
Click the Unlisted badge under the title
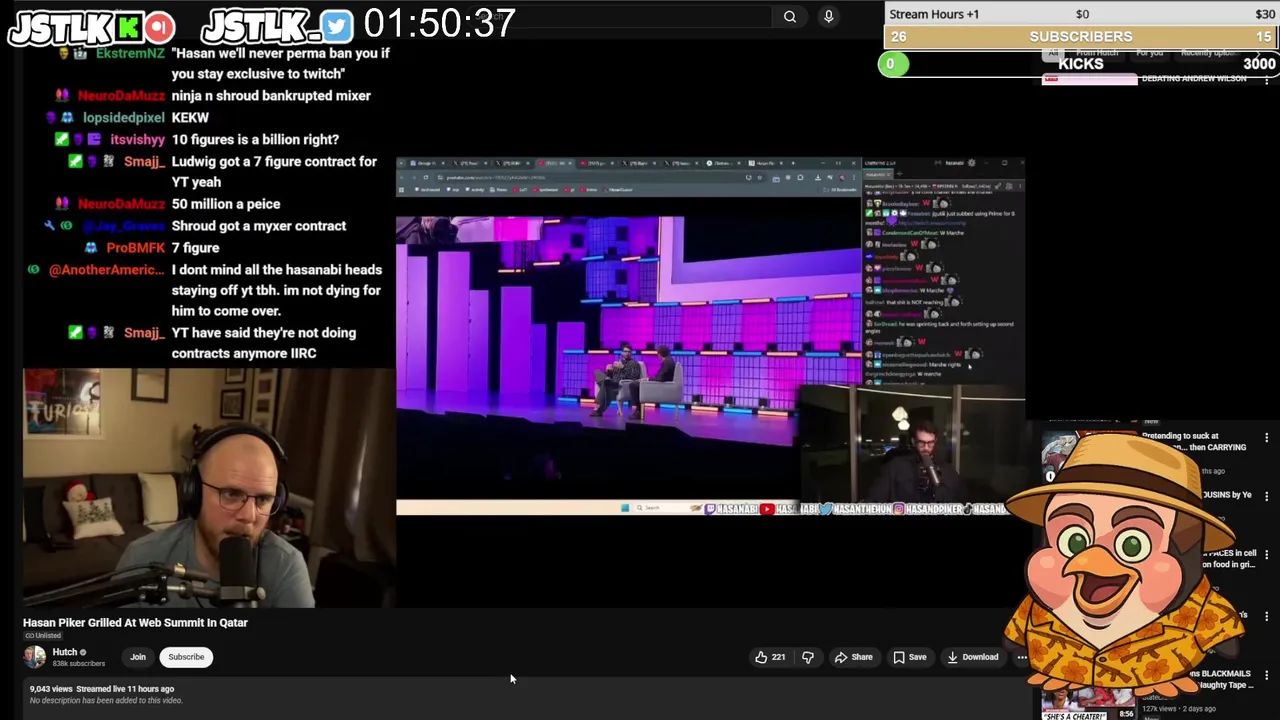pyautogui.click(x=43, y=636)
